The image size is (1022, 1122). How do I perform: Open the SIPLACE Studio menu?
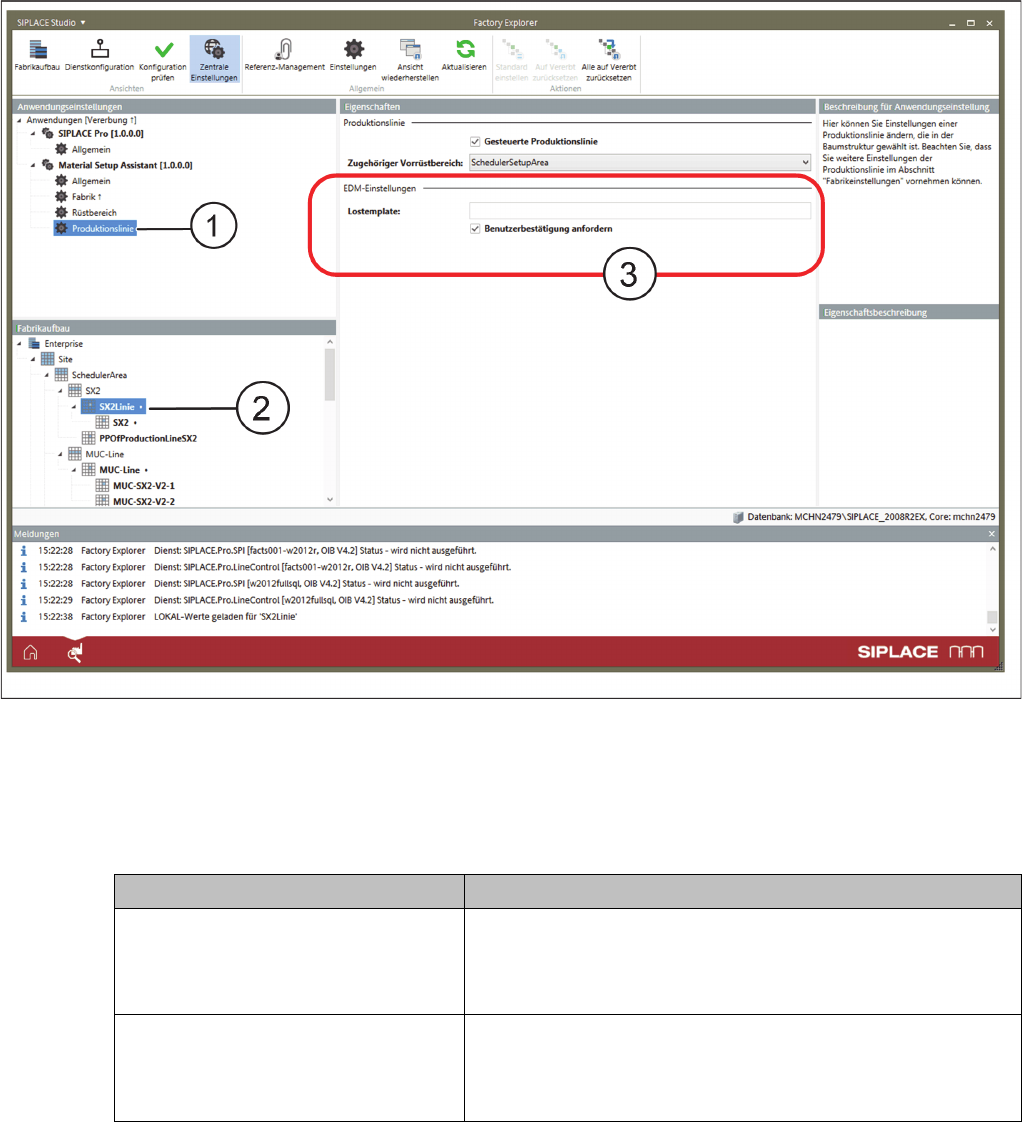pyautogui.click(x=52, y=23)
